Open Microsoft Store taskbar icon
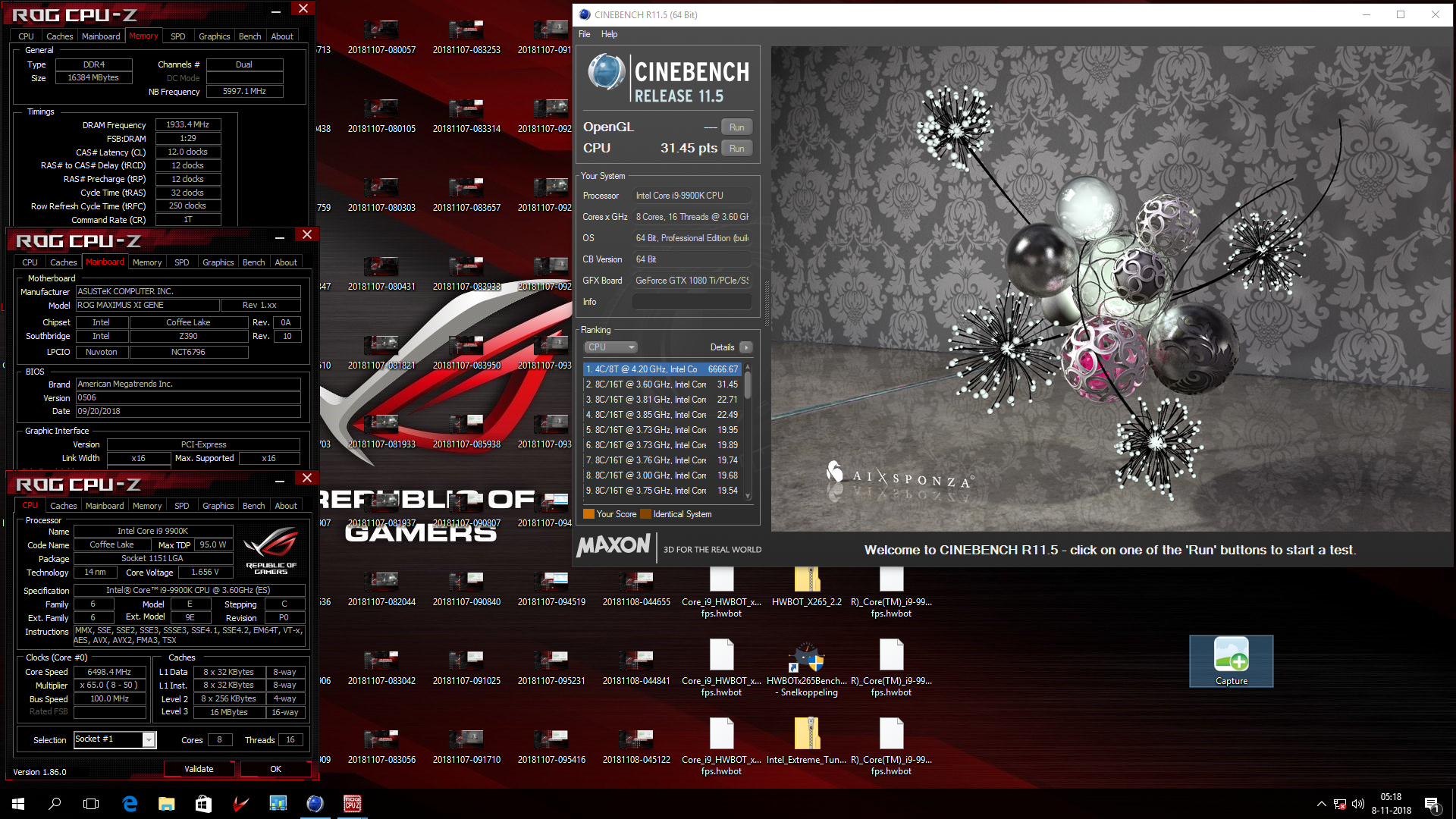The width and height of the screenshot is (1456, 819). point(203,804)
